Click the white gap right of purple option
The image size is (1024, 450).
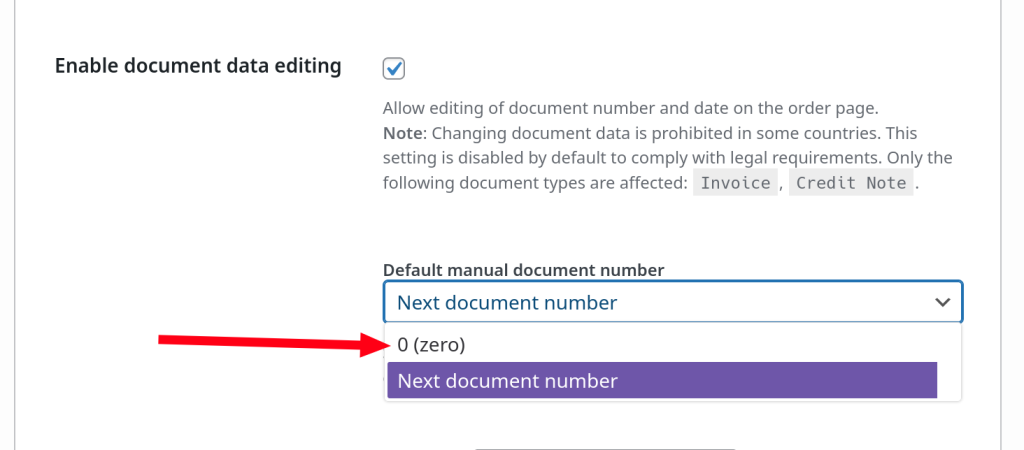pos(948,381)
